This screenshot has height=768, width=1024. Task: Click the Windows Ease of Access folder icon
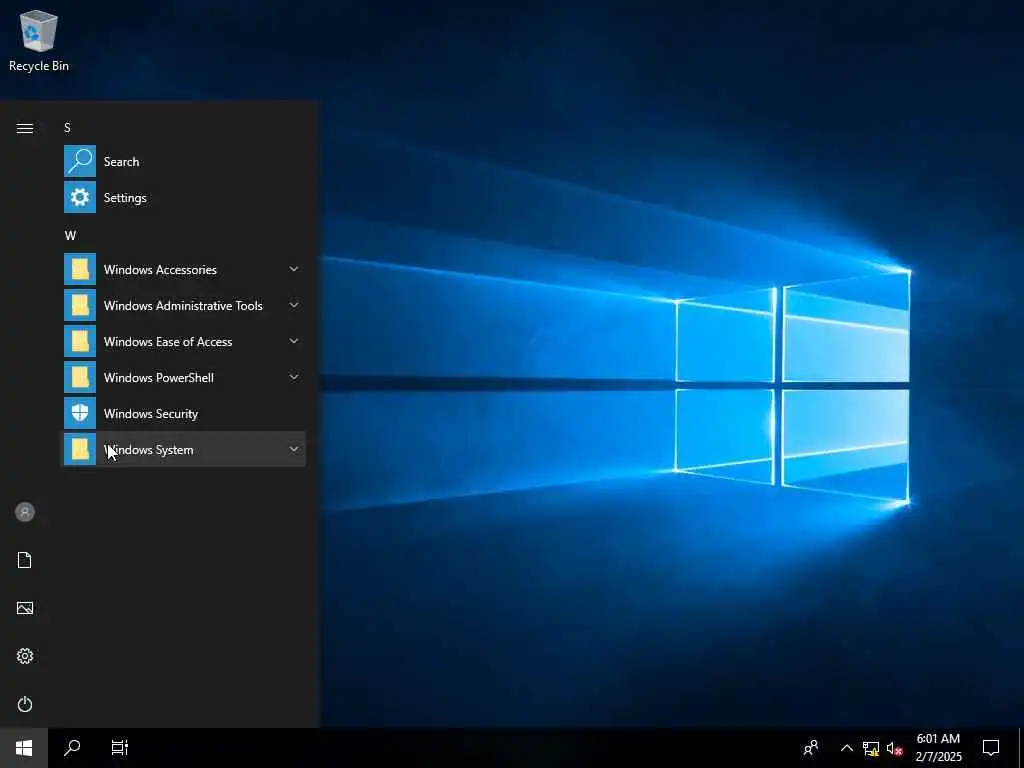click(80, 341)
